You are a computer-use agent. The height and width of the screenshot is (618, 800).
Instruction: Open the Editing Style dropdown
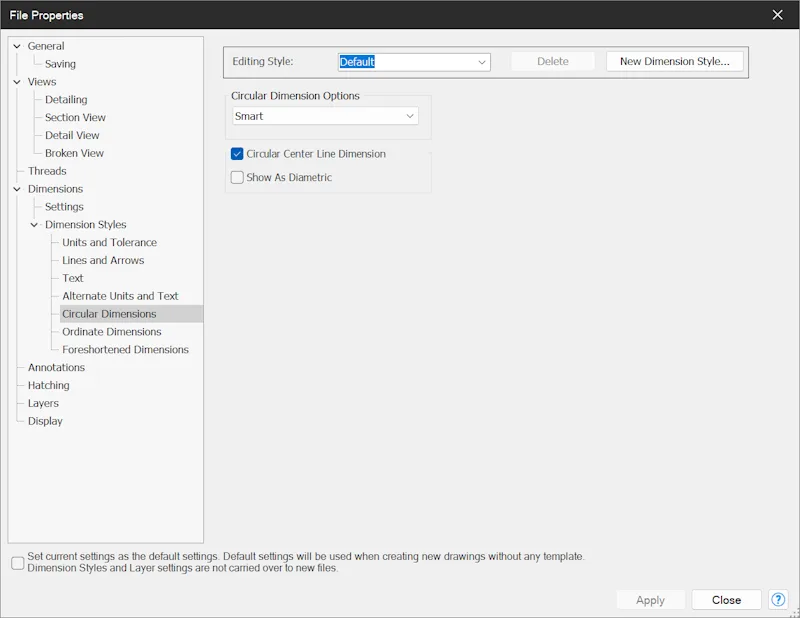[x=414, y=62]
